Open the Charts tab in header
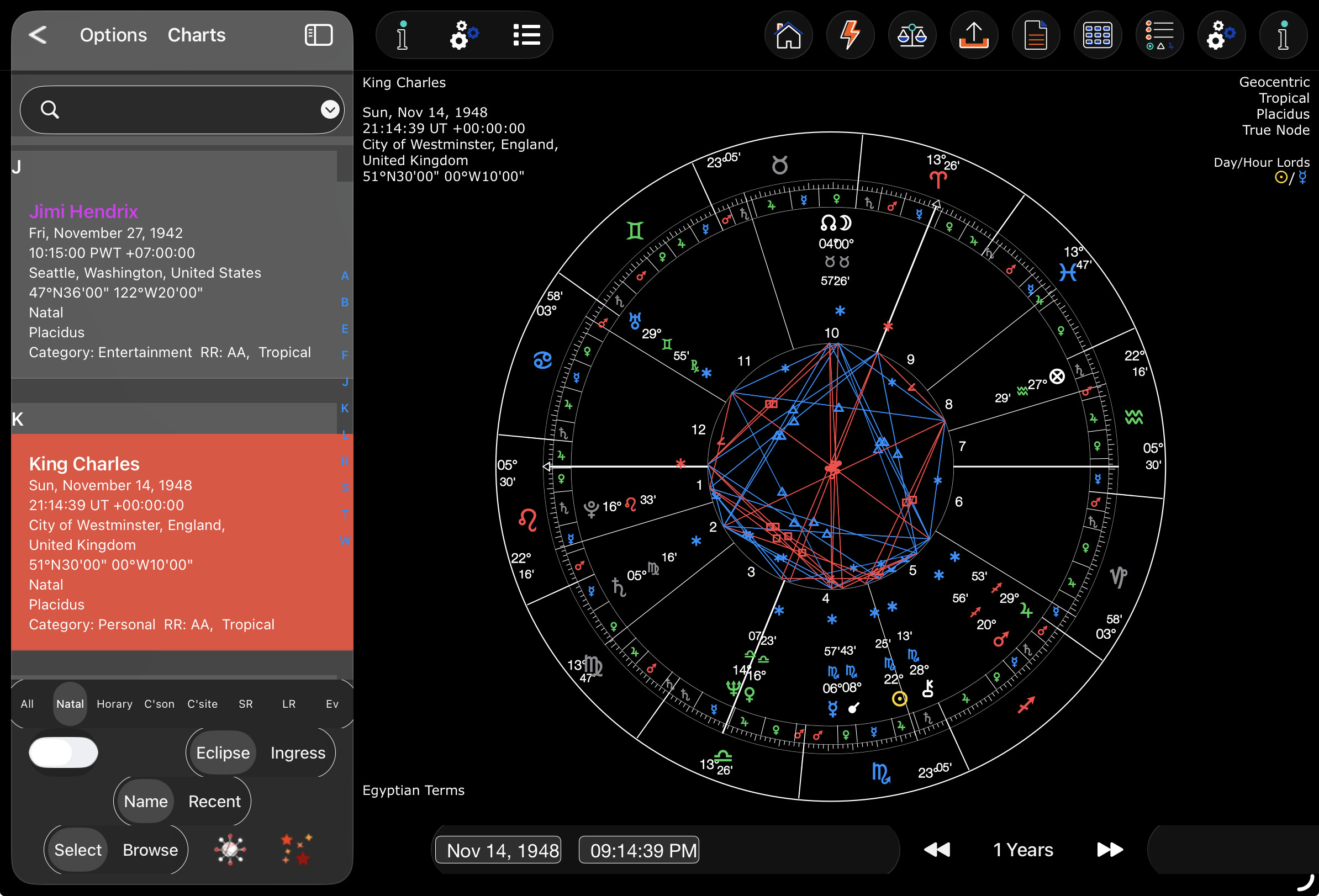The width and height of the screenshot is (1319, 896). point(197,35)
